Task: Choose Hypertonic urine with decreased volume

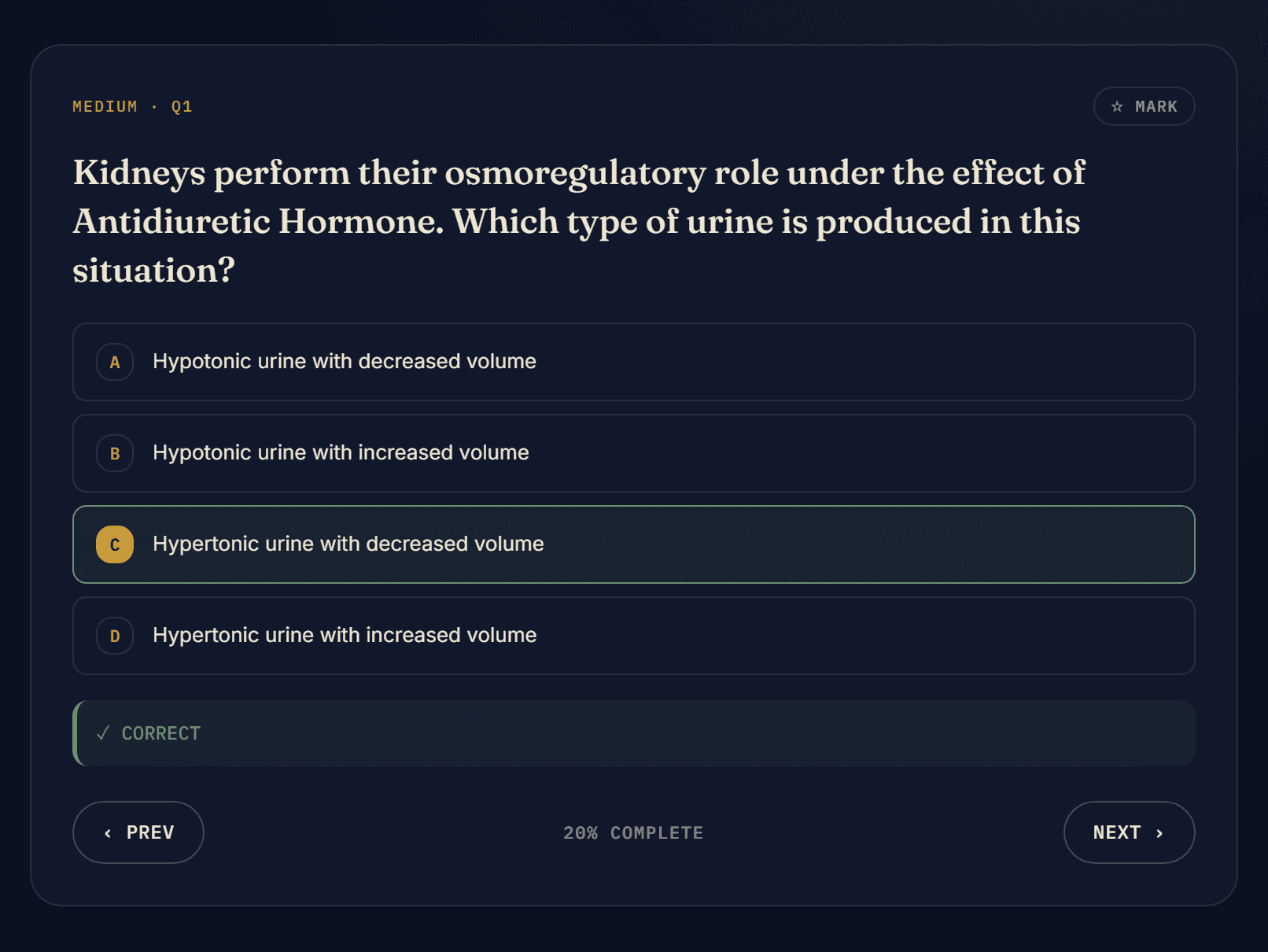Action: coord(634,544)
